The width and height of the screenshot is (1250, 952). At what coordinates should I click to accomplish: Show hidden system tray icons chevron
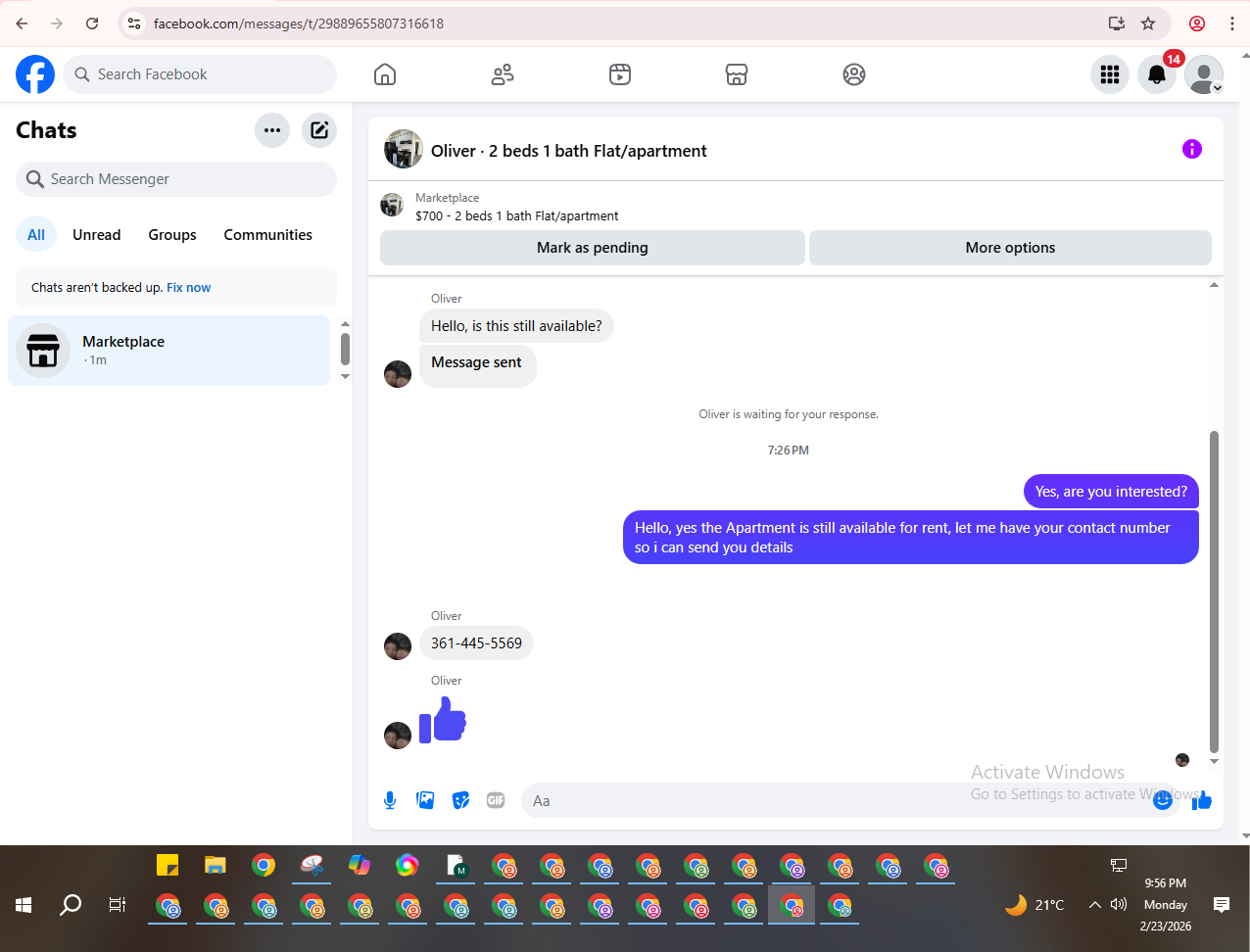pyautogui.click(x=1095, y=905)
